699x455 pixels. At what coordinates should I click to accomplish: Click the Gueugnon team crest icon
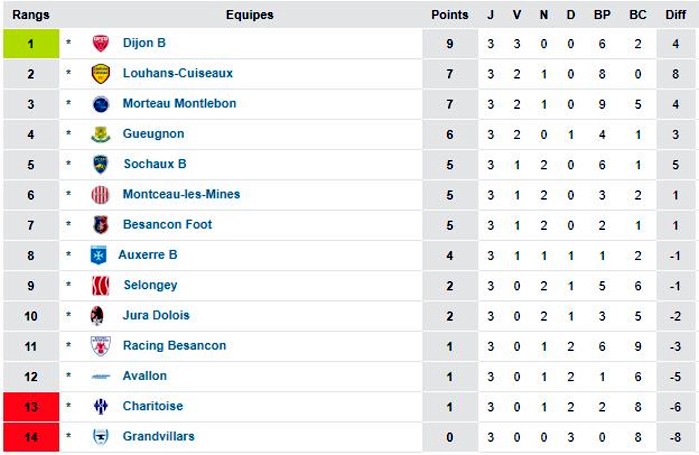click(x=101, y=134)
